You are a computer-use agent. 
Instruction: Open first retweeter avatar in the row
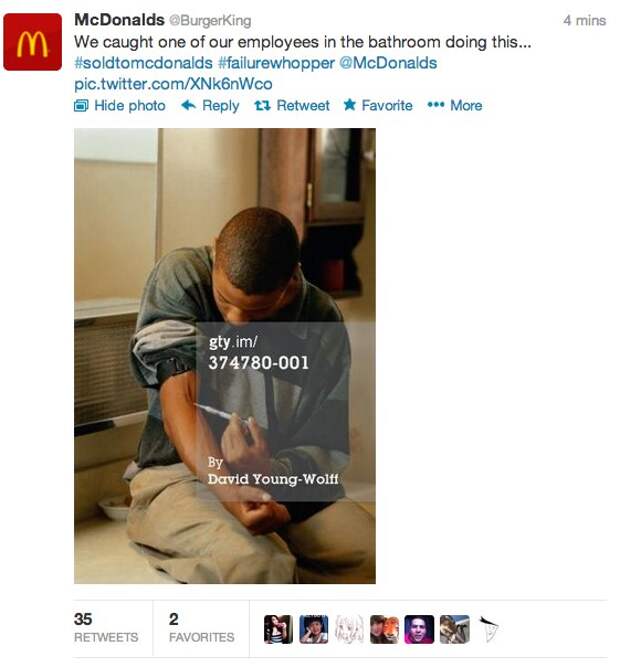click(x=278, y=629)
